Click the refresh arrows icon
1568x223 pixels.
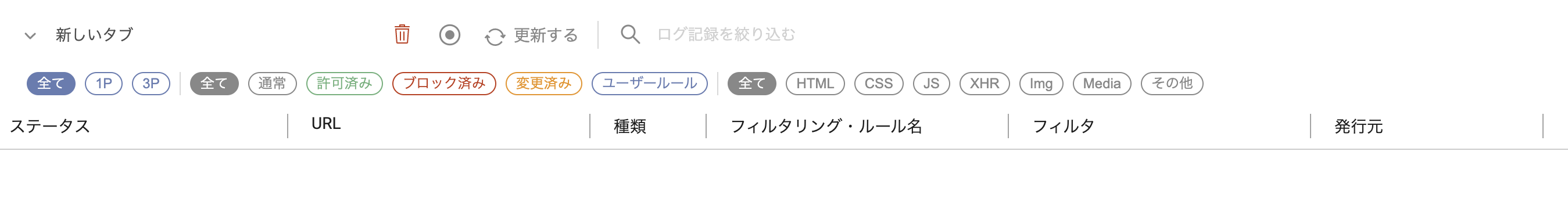coord(494,37)
